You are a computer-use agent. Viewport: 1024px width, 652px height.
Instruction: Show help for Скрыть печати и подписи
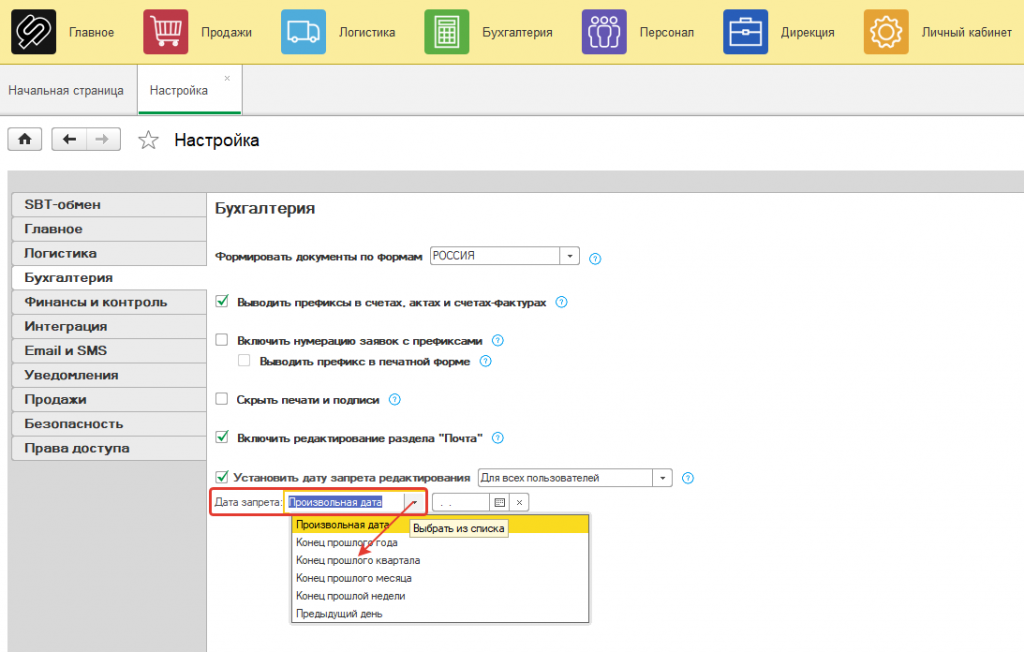pos(394,400)
